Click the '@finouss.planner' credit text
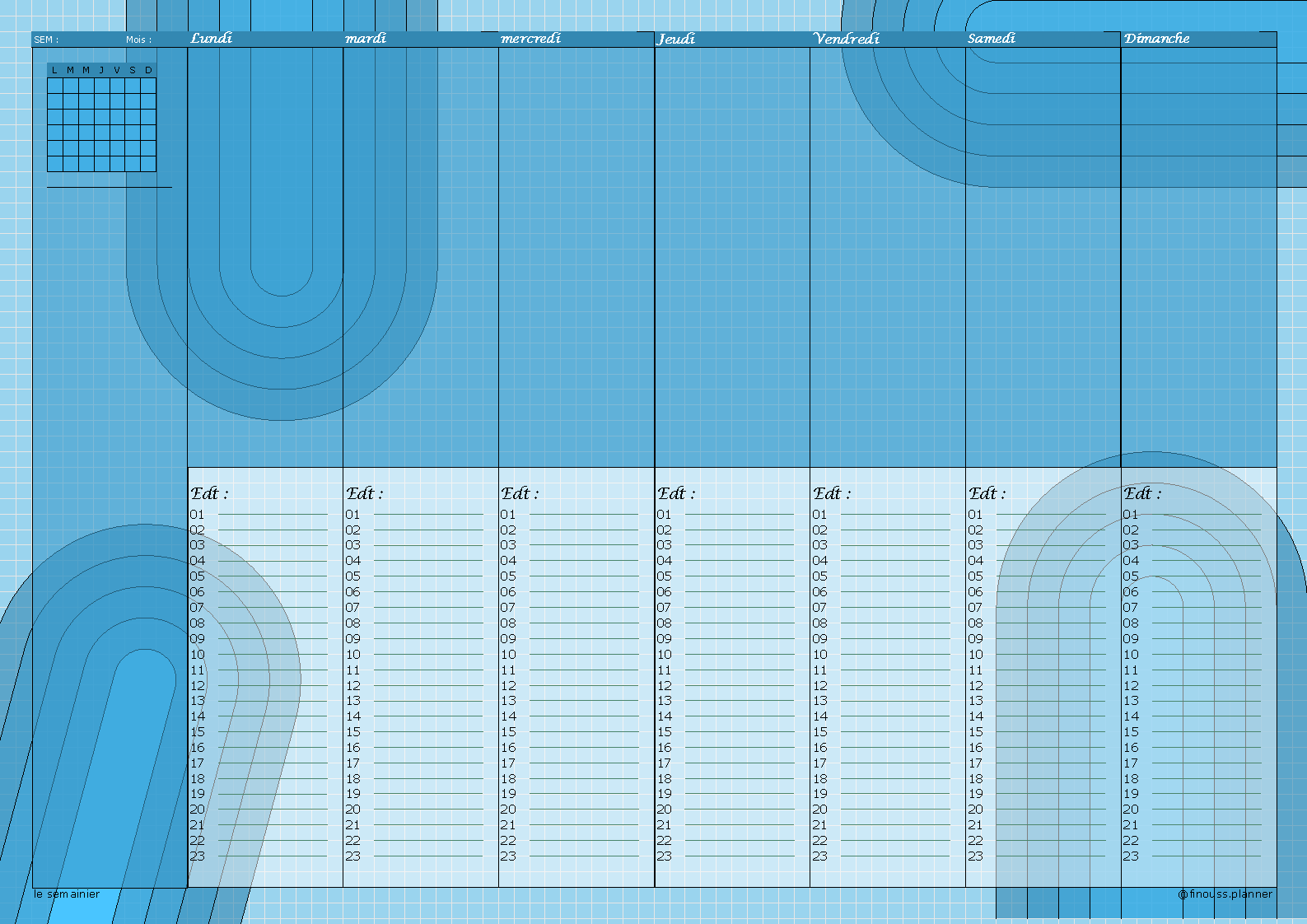Image resolution: width=1307 pixels, height=924 pixels. pos(1225,894)
